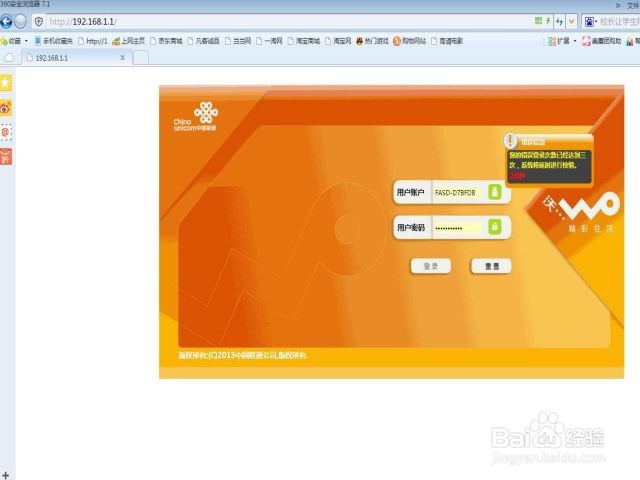Screen dimensions: 640x480
Task: Click the yellow error message text in the popup
Action: pyautogui.click(x=547, y=160)
